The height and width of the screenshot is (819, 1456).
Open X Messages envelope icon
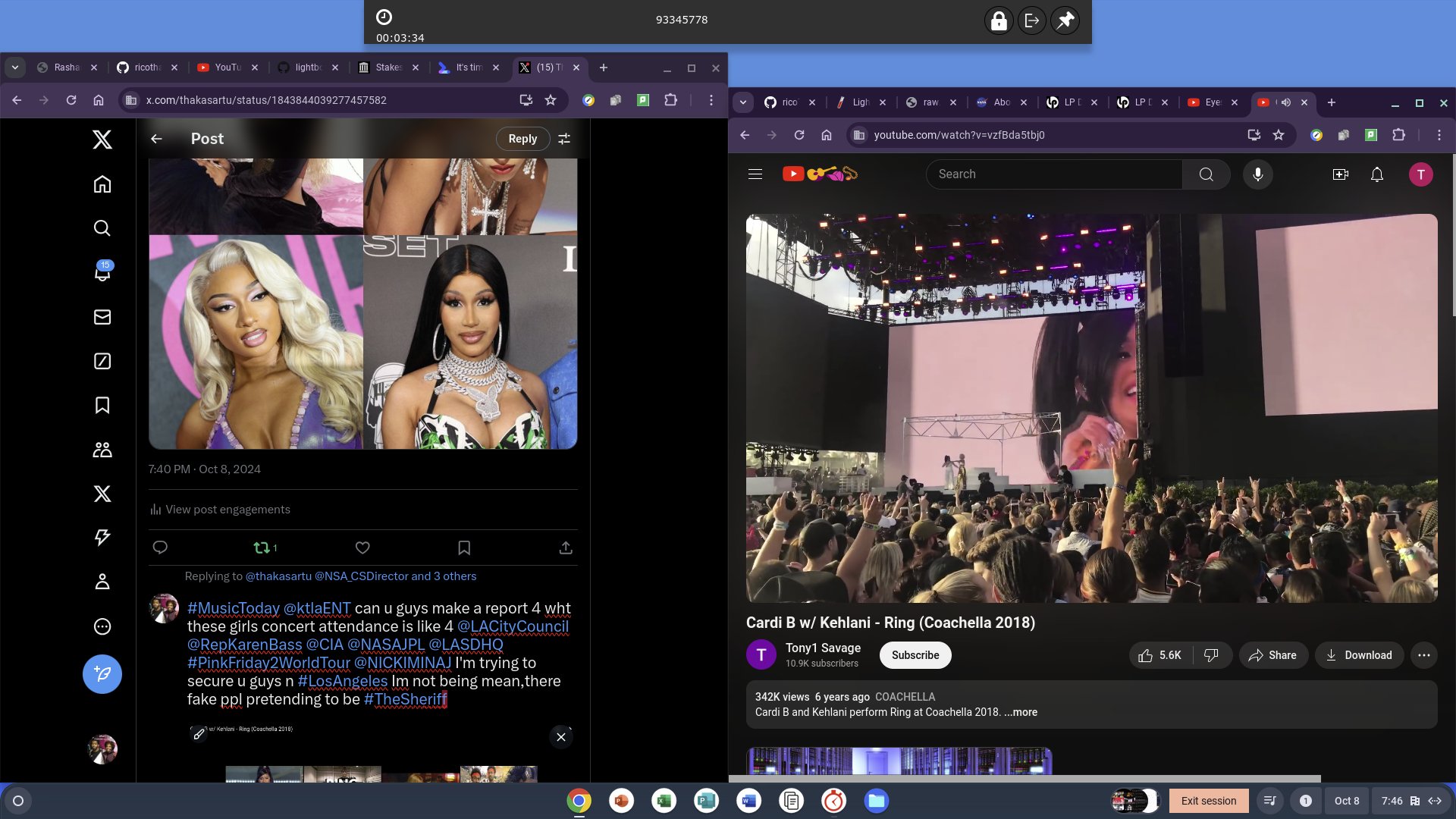(102, 317)
